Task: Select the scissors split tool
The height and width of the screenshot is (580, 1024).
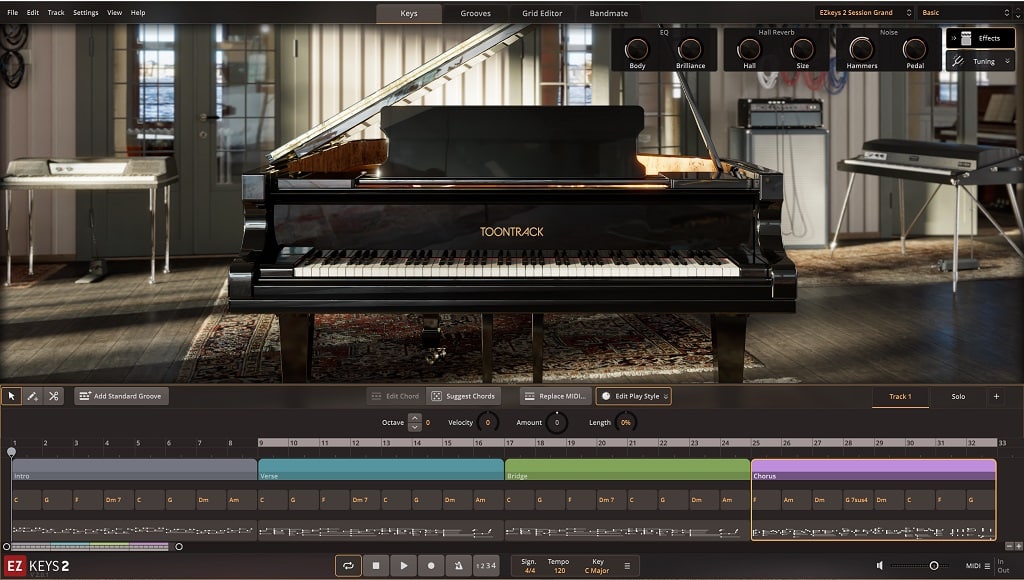Action: click(x=54, y=396)
